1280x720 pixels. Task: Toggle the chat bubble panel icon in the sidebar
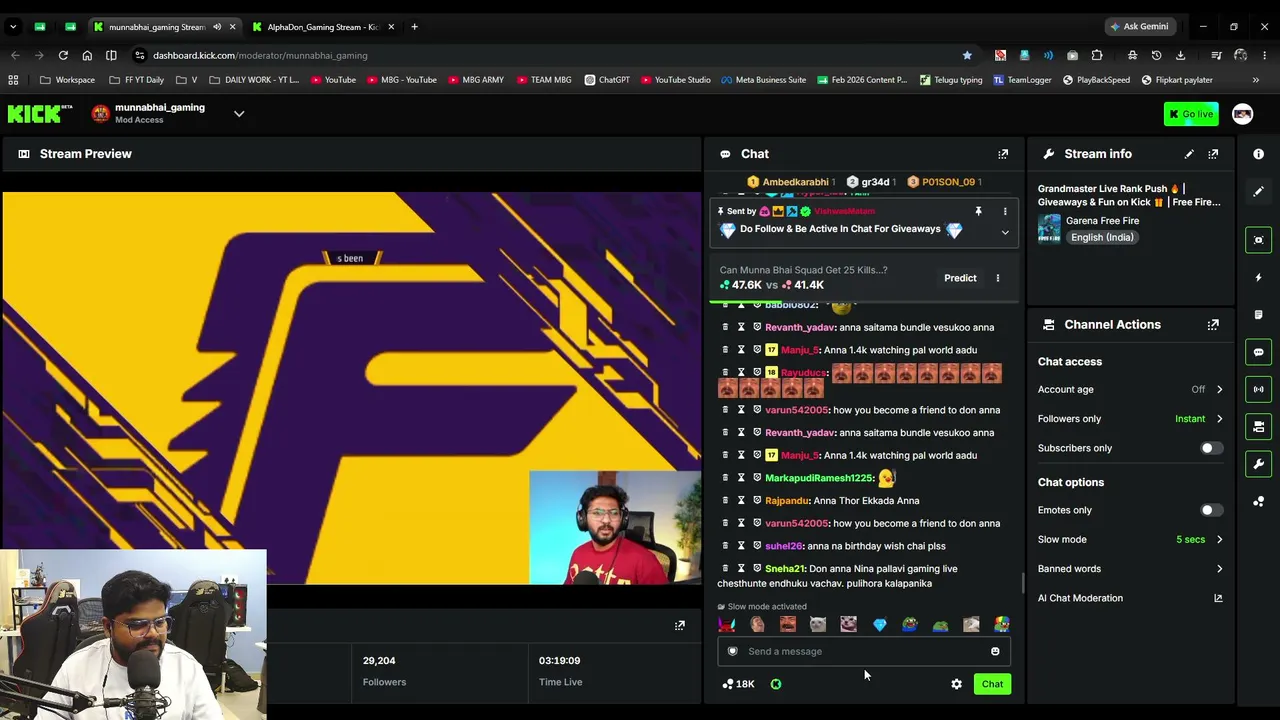(1258, 352)
